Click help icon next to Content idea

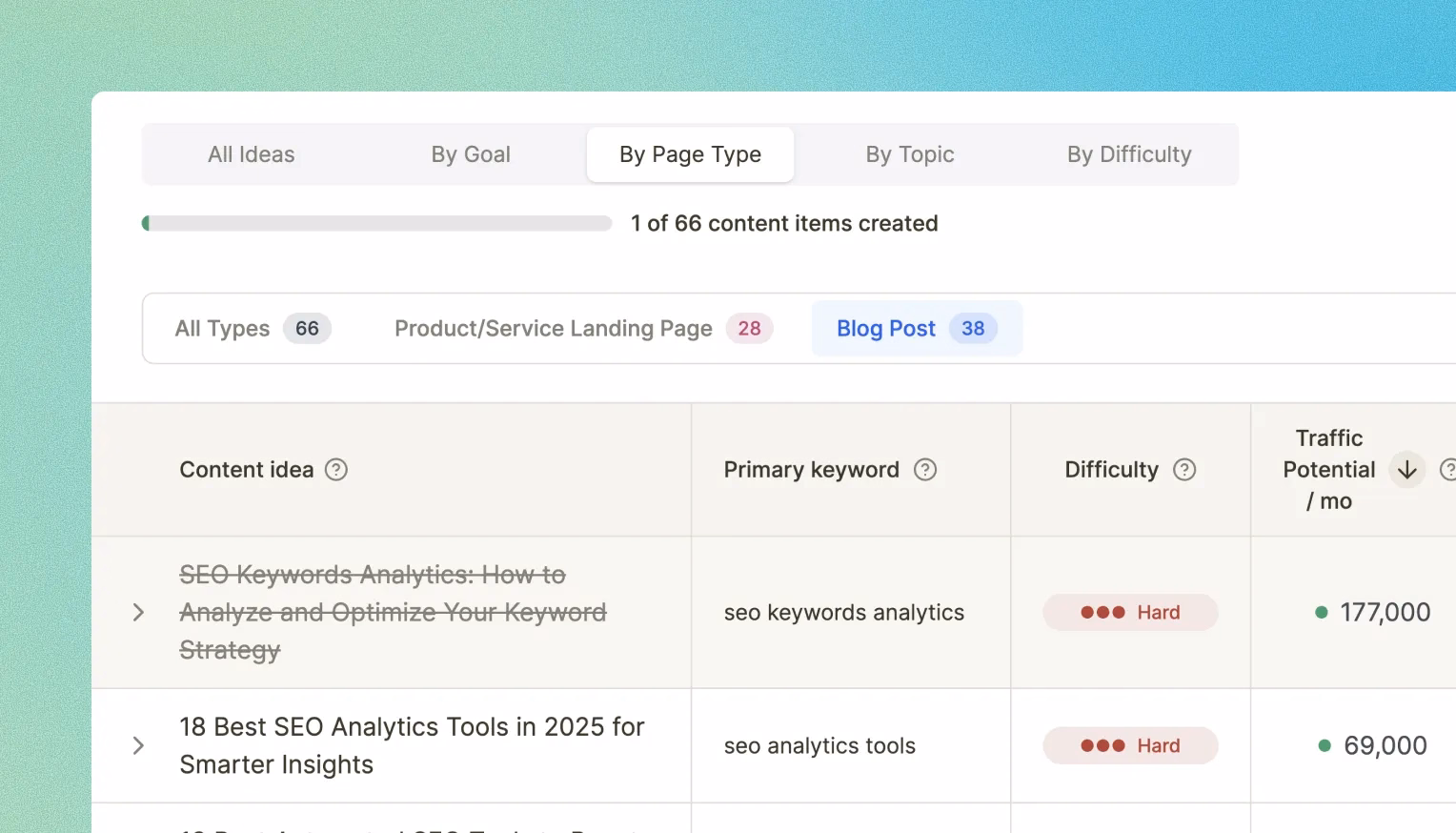pos(336,470)
